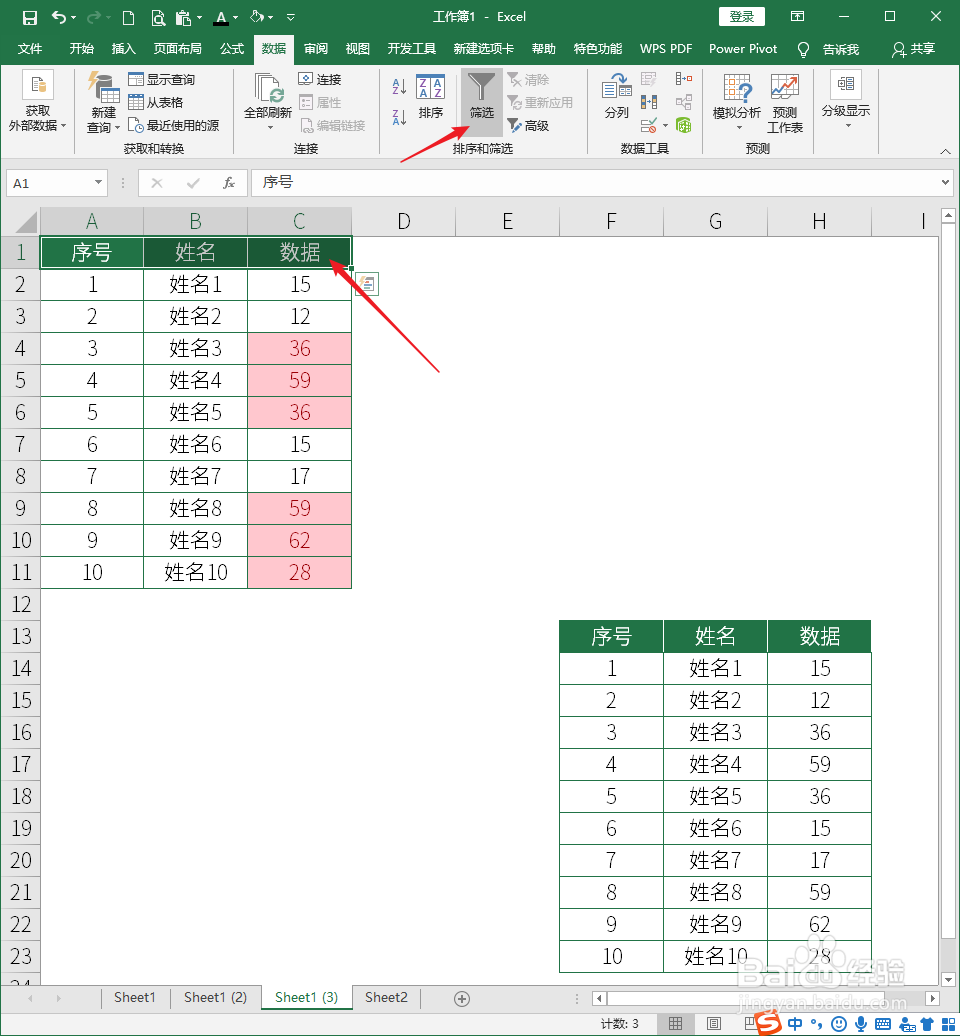This screenshot has width=960, height=1036.
Task: Open the Formulas tab
Action: click(x=232, y=49)
